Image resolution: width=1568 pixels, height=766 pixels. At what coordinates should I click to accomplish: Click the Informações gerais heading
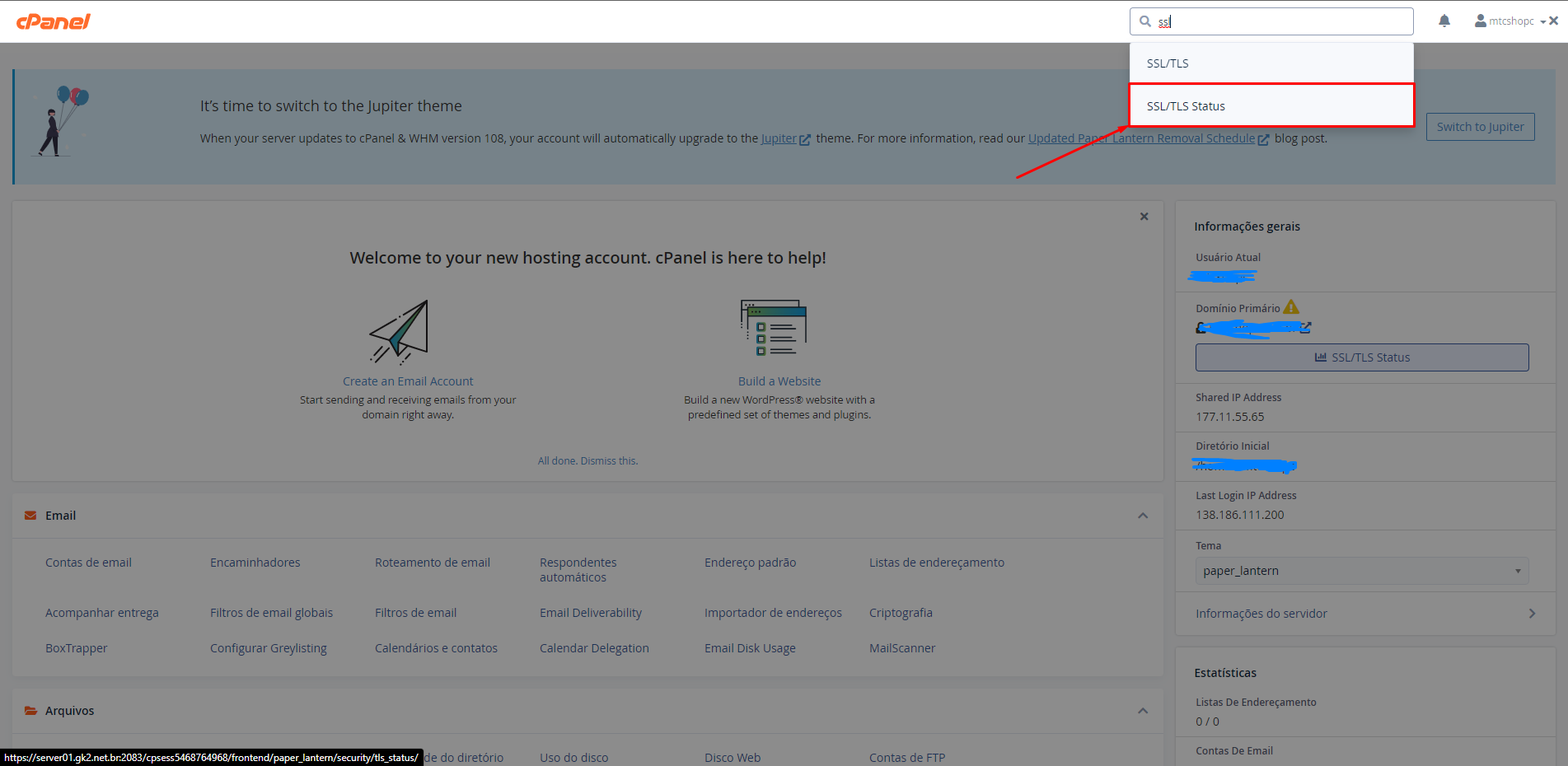(x=1247, y=227)
